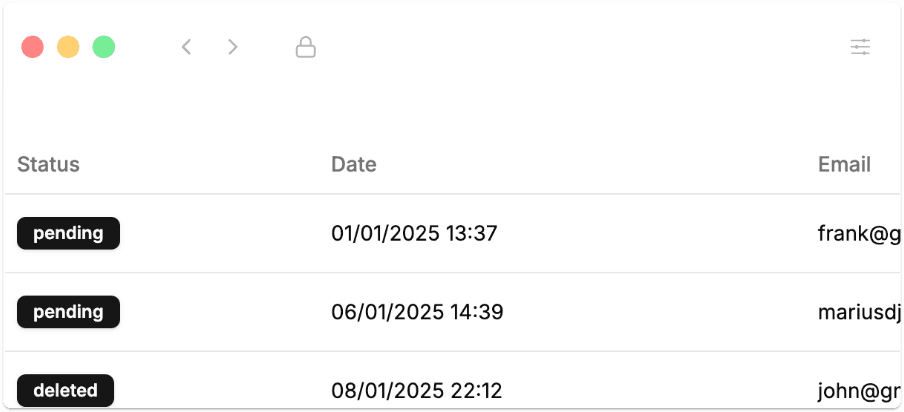Click the forward navigation chevron

click(x=232, y=47)
